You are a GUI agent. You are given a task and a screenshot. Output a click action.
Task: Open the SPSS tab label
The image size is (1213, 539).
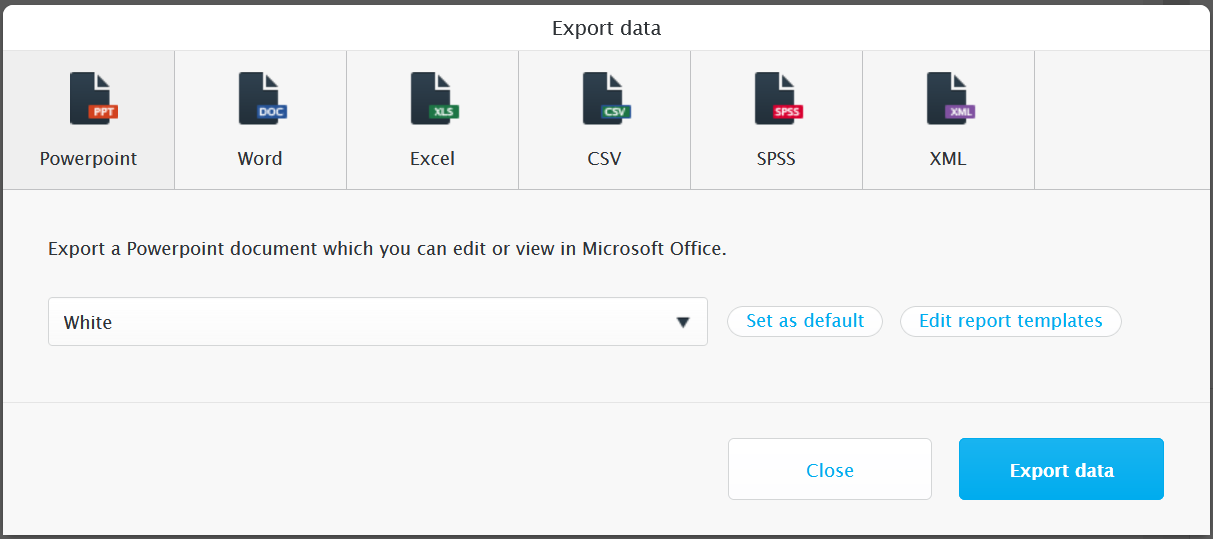[776, 159]
